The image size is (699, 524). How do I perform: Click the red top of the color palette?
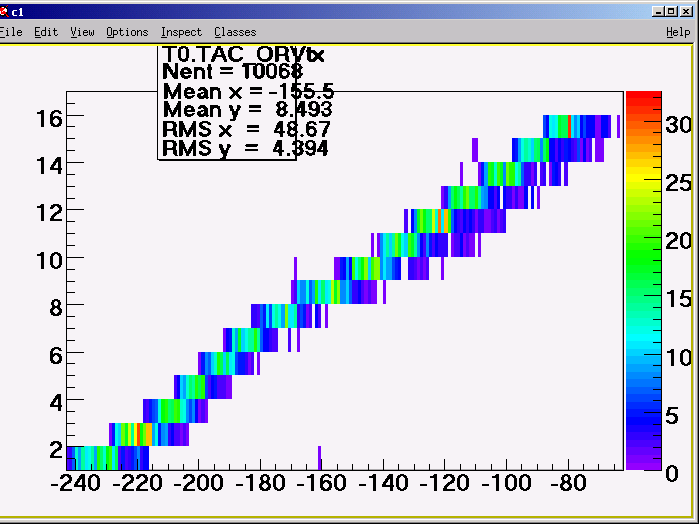coord(644,97)
